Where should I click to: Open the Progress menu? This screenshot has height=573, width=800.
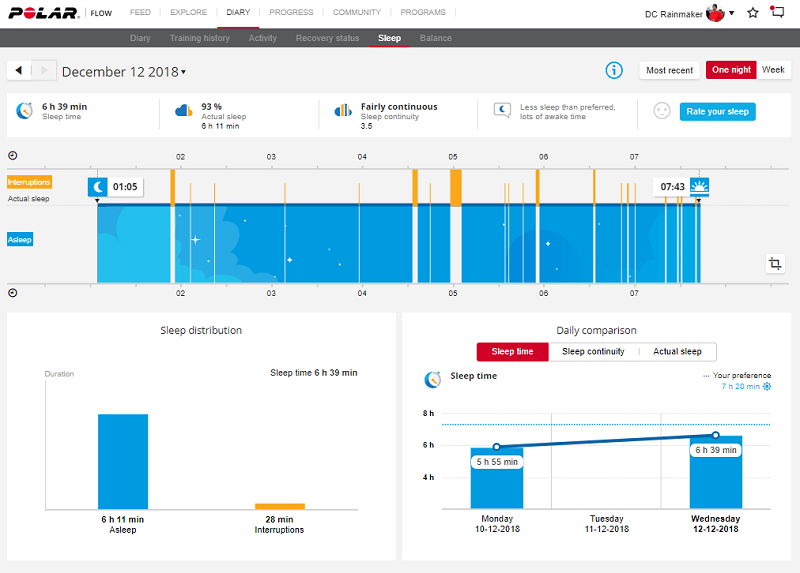click(x=291, y=13)
